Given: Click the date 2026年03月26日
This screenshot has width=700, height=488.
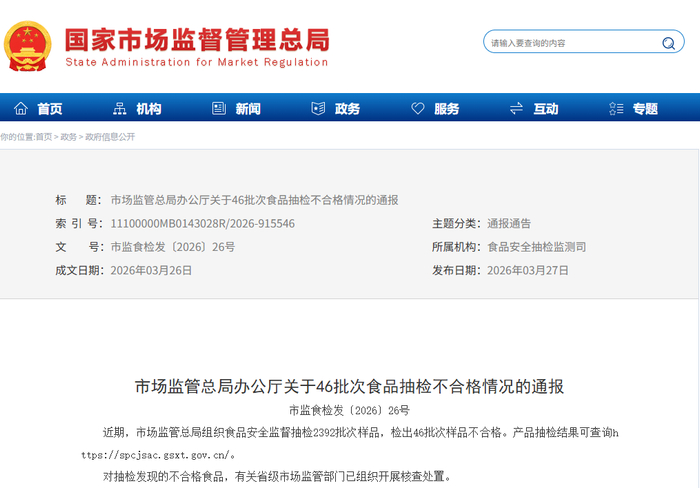Looking at the screenshot, I should click(151, 270).
